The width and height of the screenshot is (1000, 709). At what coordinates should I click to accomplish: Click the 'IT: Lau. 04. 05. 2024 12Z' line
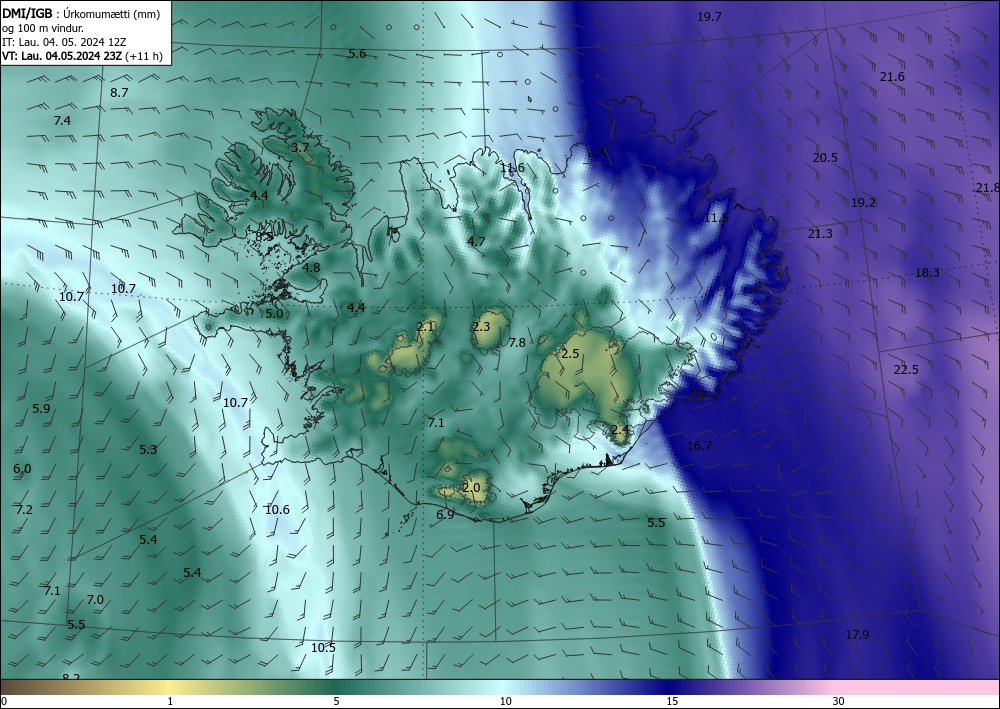tap(64, 42)
